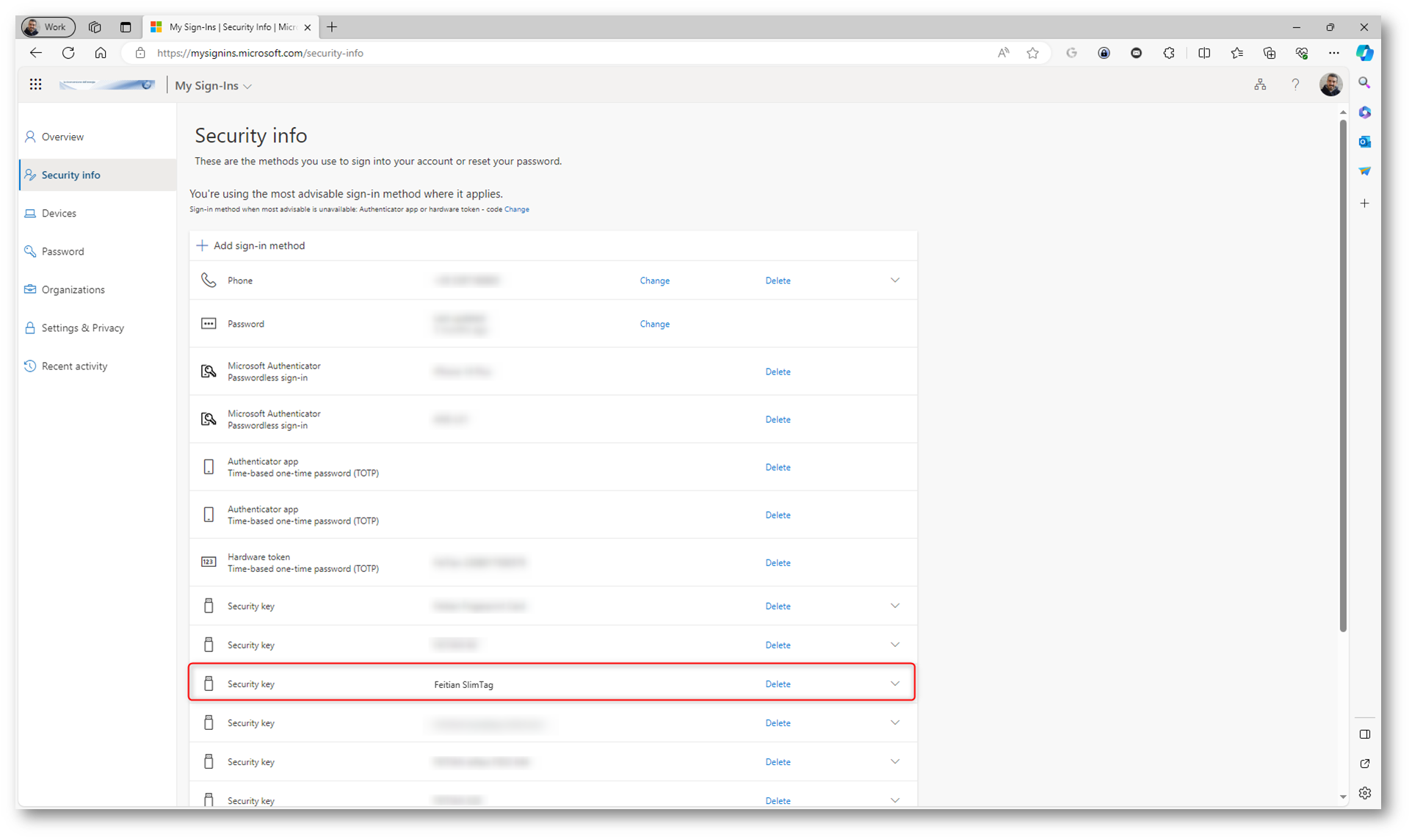Toggle Split screen view icon
Screen dimensions: 1412x840
pos(1204,53)
